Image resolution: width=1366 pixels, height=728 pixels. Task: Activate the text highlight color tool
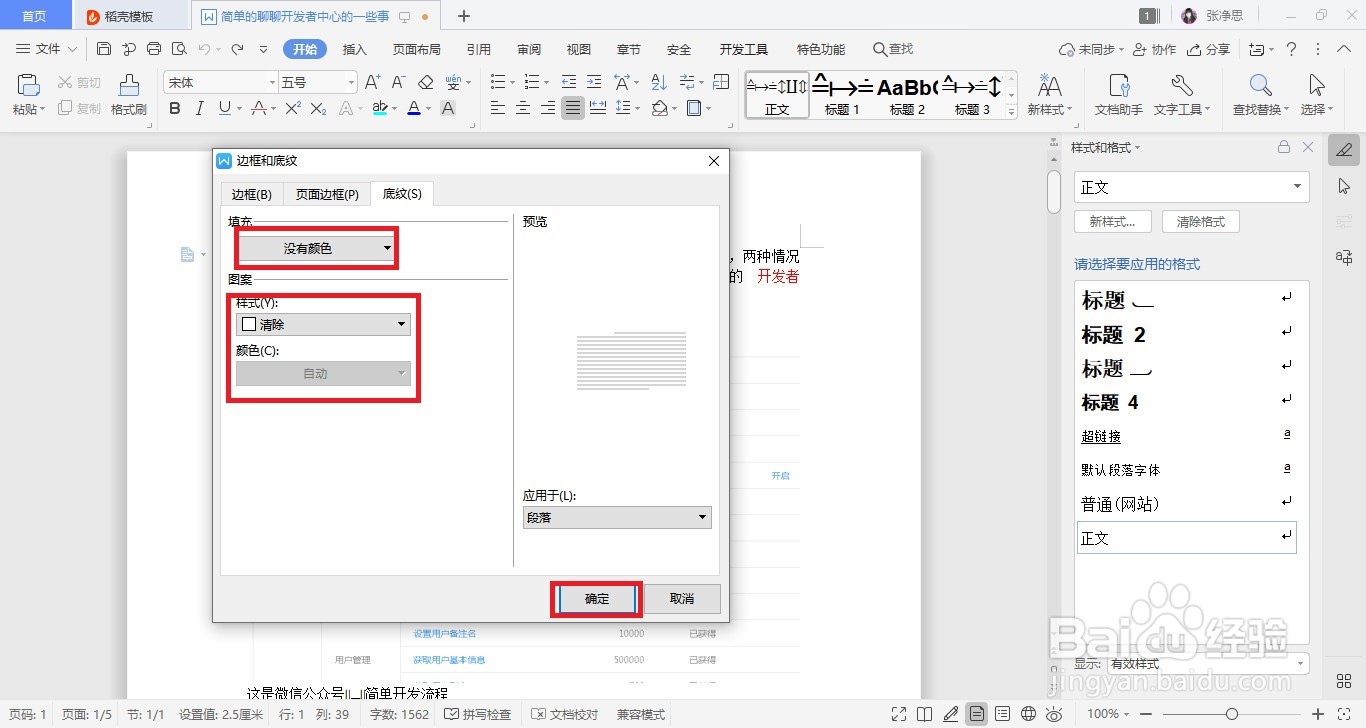pos(380,107)
